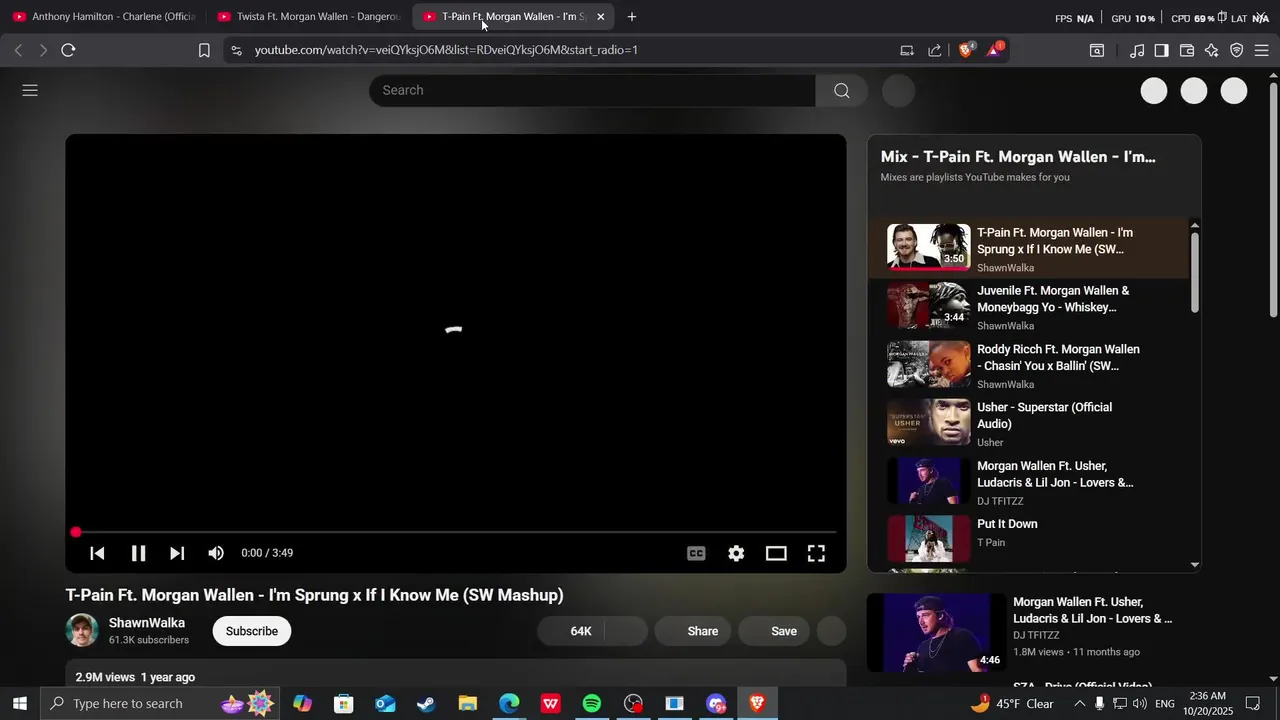Open site information icon beside the URL
This screenshot has width=1280, height=720.
point(235,50)
